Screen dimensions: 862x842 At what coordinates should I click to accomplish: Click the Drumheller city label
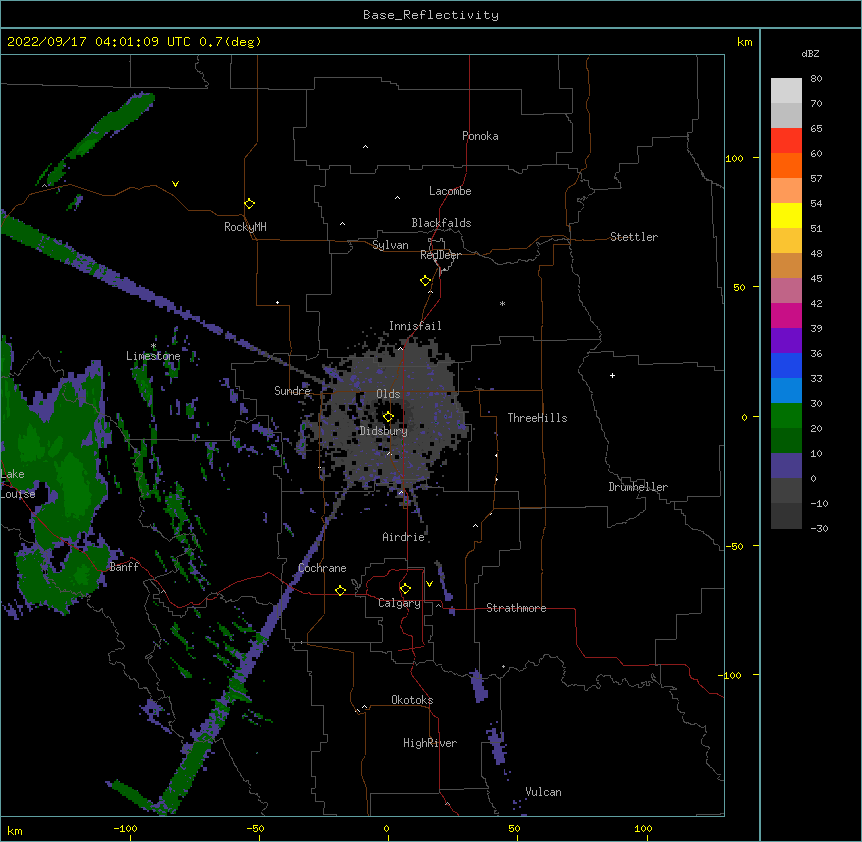638,487
